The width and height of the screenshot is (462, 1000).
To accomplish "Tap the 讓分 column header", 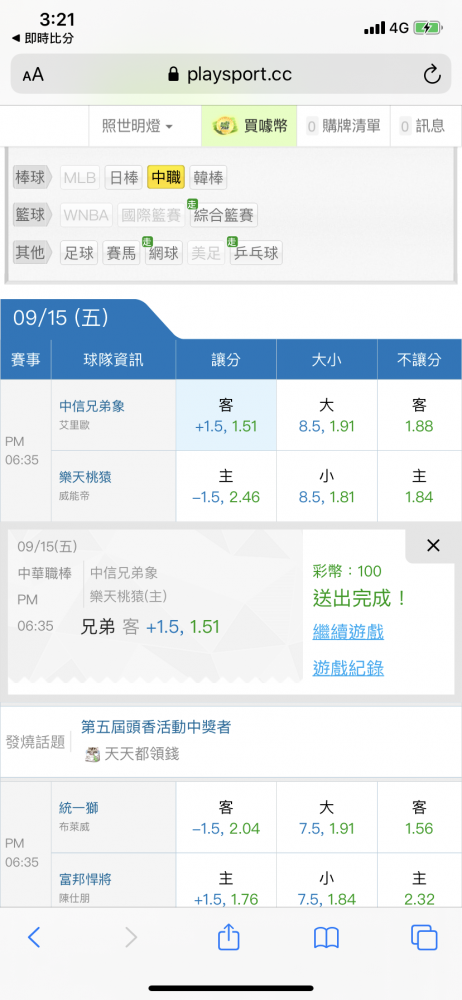I will tap(226, 360).
